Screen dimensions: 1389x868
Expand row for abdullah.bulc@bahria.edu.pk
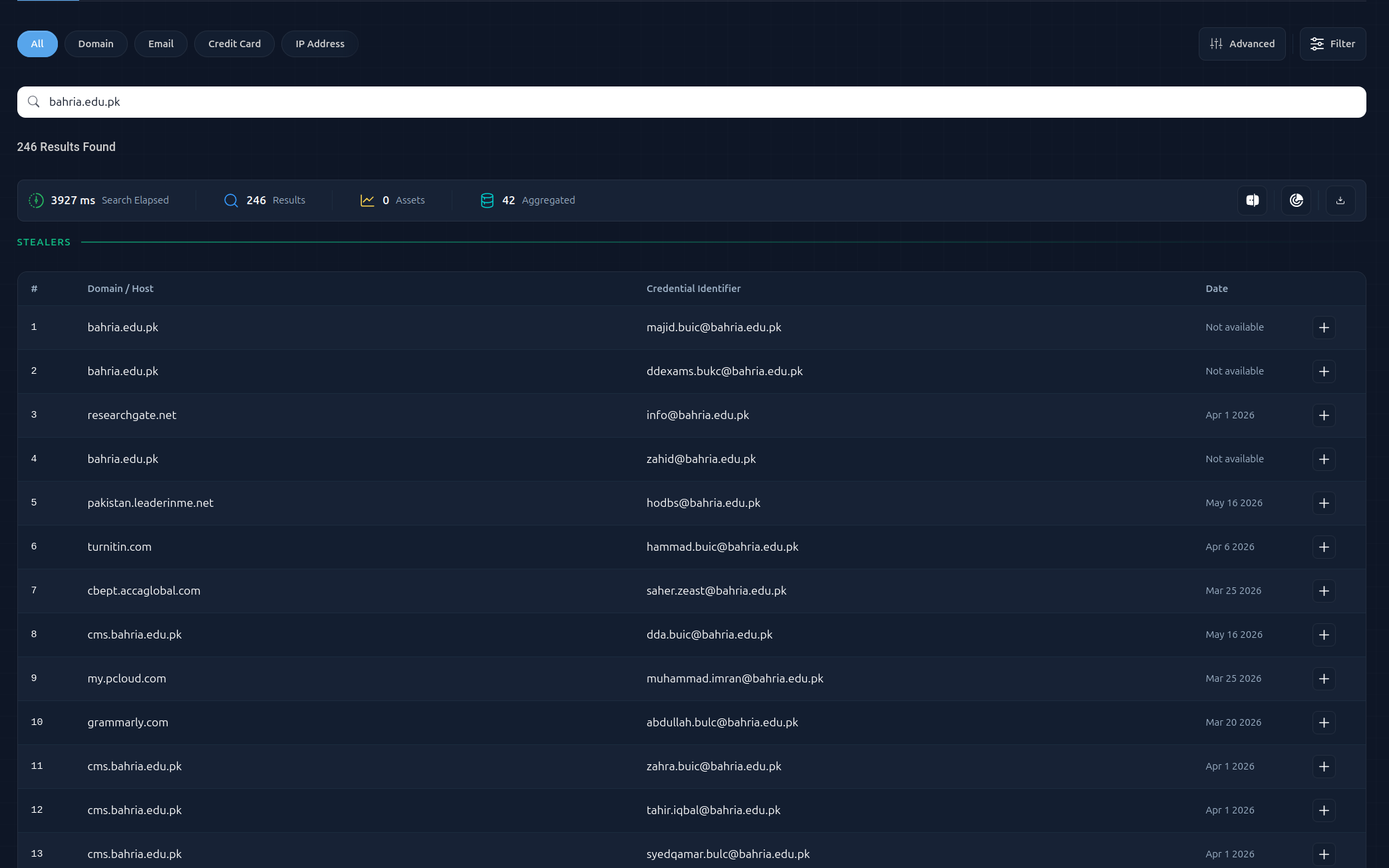click(1324, 722)
